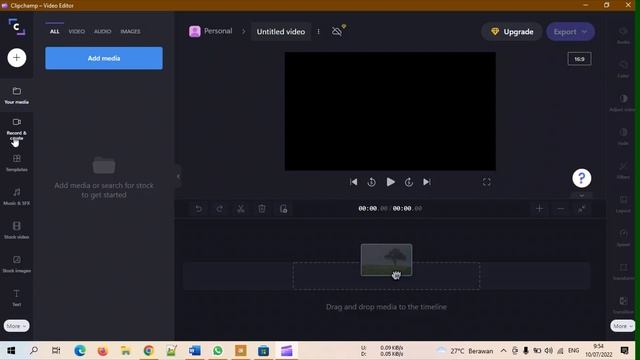Click the tree thumbnail over the timeline
Image resolution: width=640 pixels, height=360 pixels.
tap(386, 260)
